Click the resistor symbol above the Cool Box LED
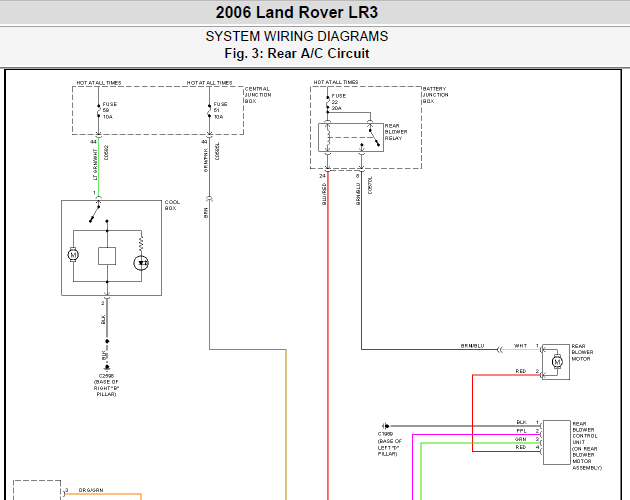The height and width of the screenshot is (500, 630). pyautogui.click(x=141, y=244)
